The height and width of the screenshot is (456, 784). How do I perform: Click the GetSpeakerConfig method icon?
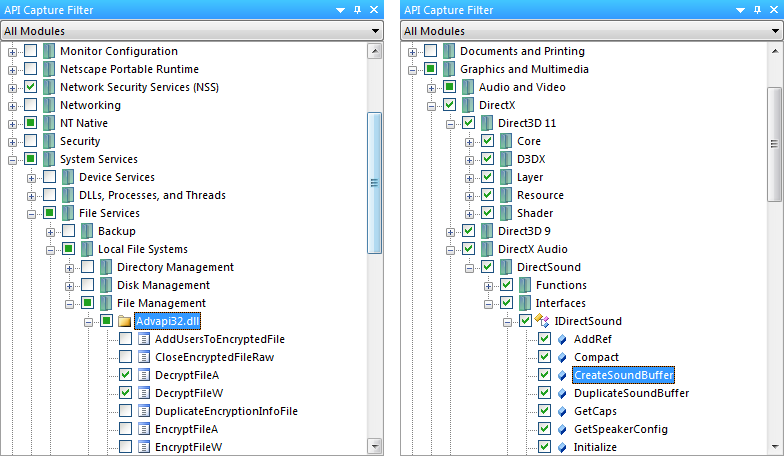point(562,430)
